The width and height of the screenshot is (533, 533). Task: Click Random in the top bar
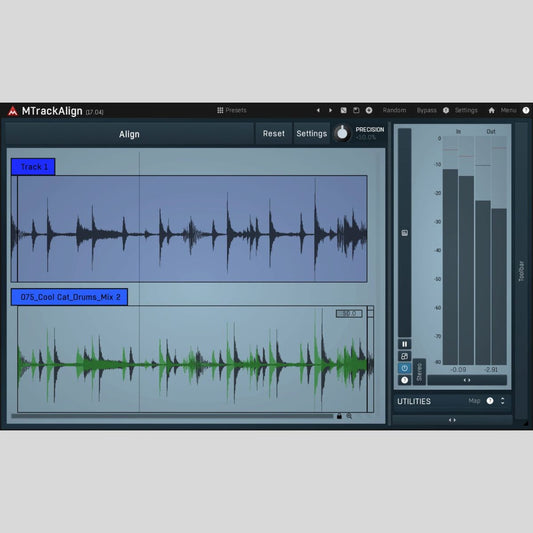(x=394, y=110)
